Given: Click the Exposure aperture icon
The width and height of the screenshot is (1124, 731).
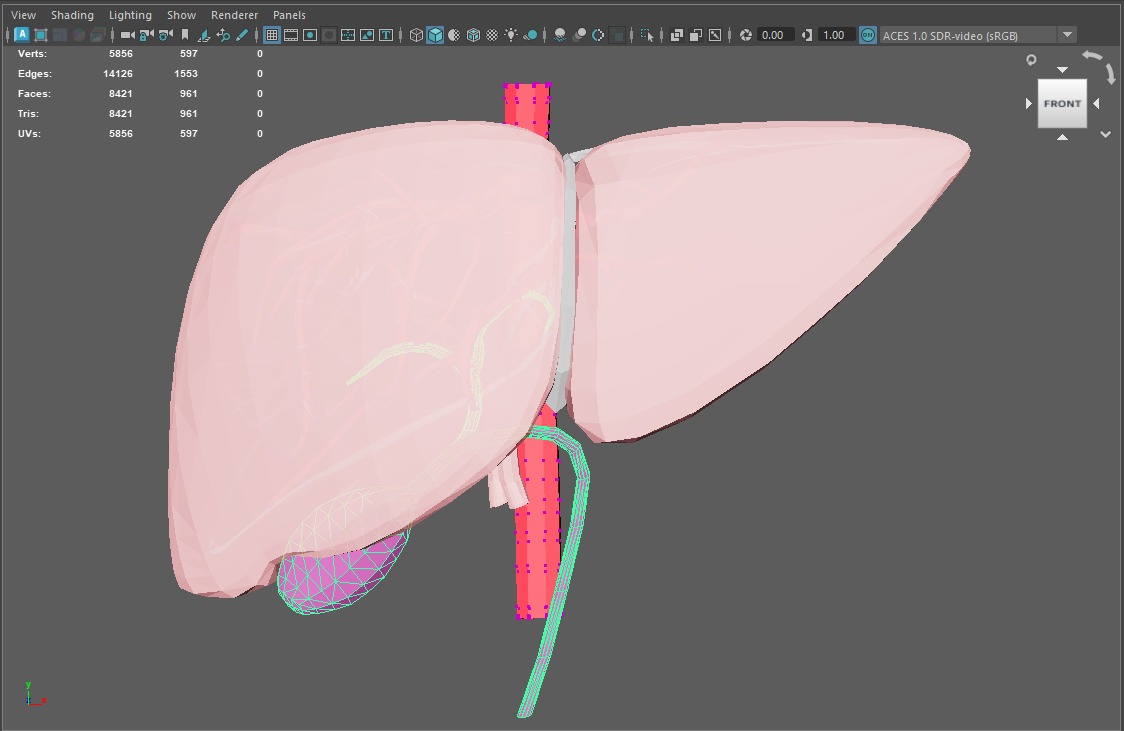Looking at the screenshot, I should [x=746, y=35].
